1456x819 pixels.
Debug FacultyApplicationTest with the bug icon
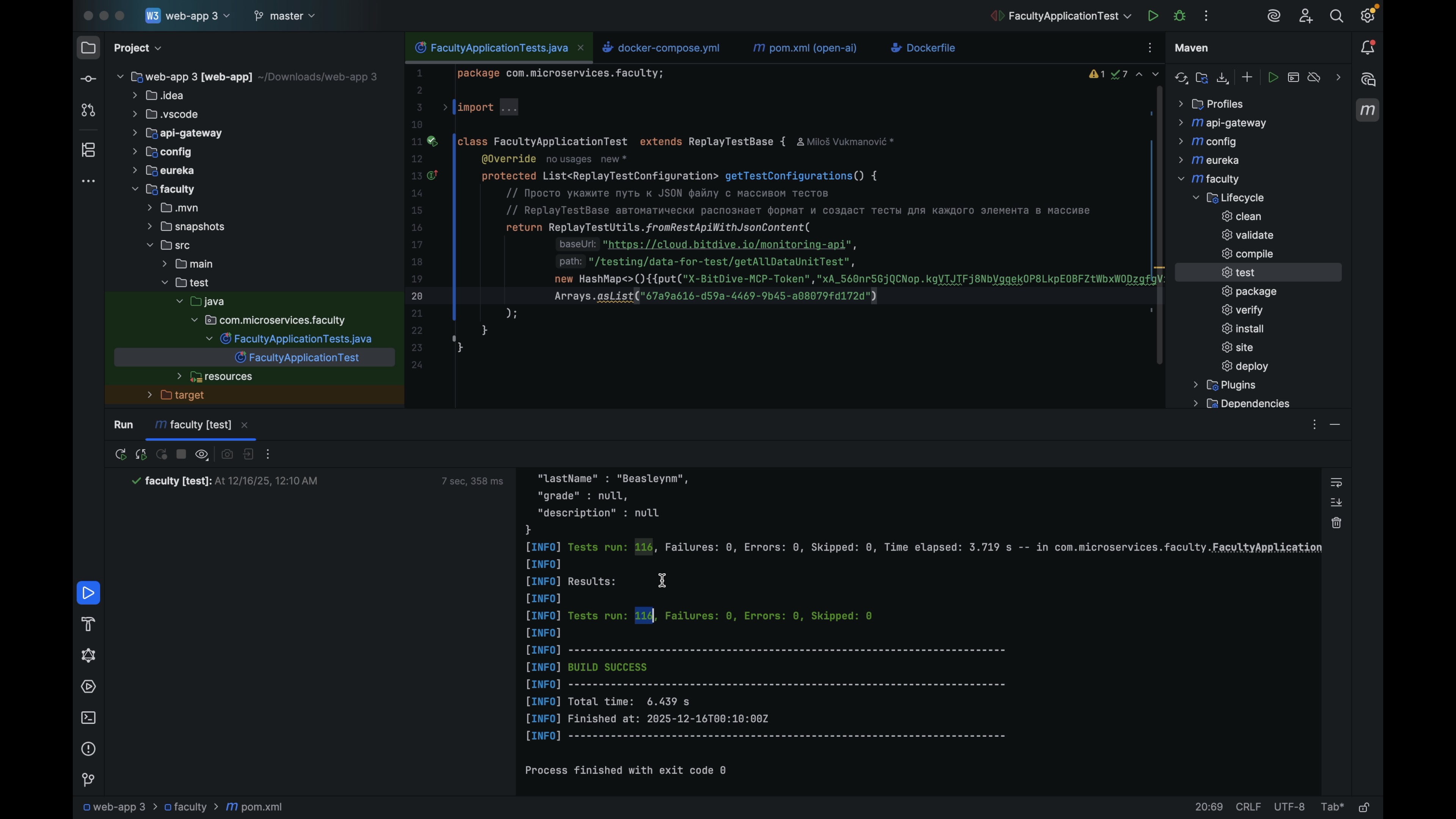[x=1180, y=16]
